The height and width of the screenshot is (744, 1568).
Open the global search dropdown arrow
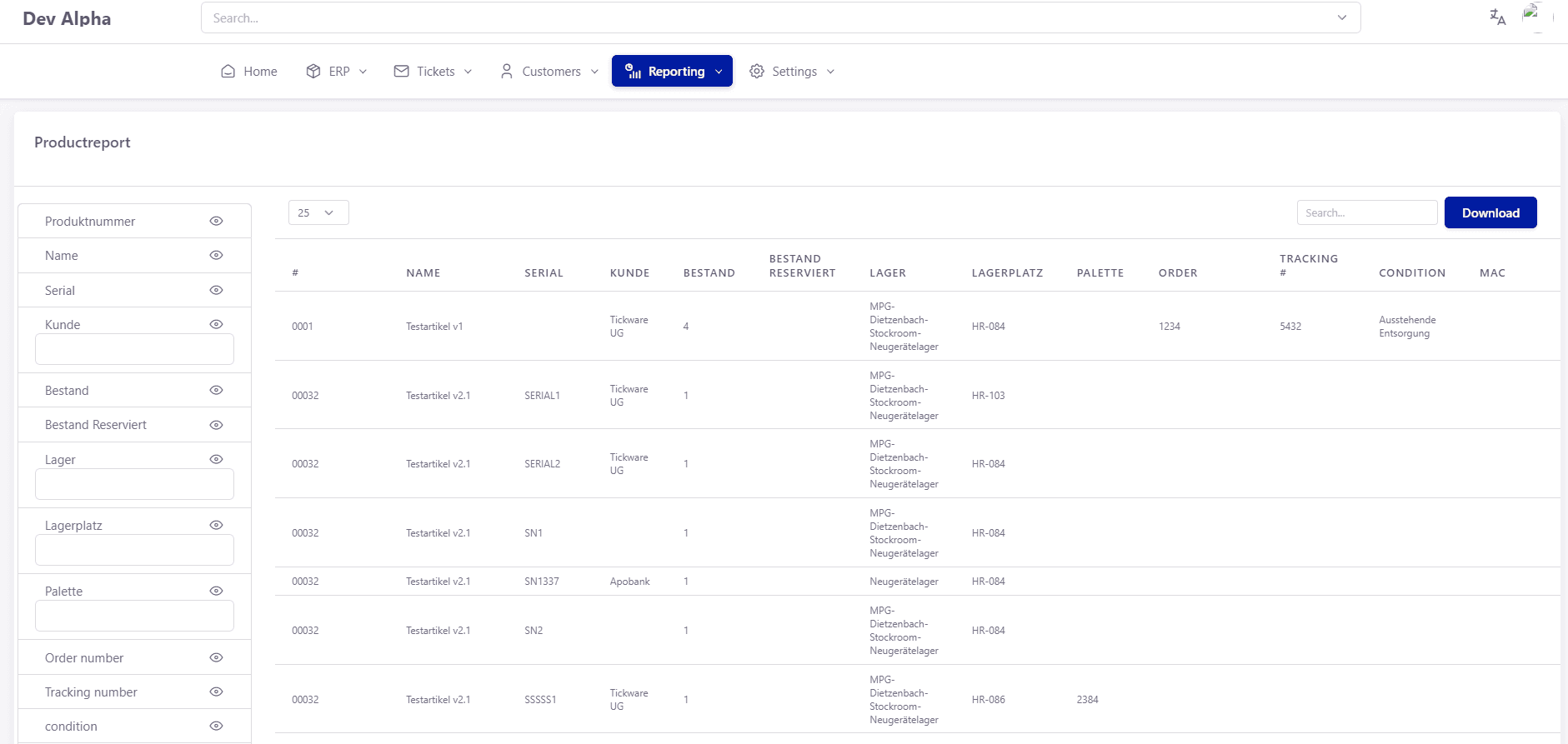coord(1342,17)
